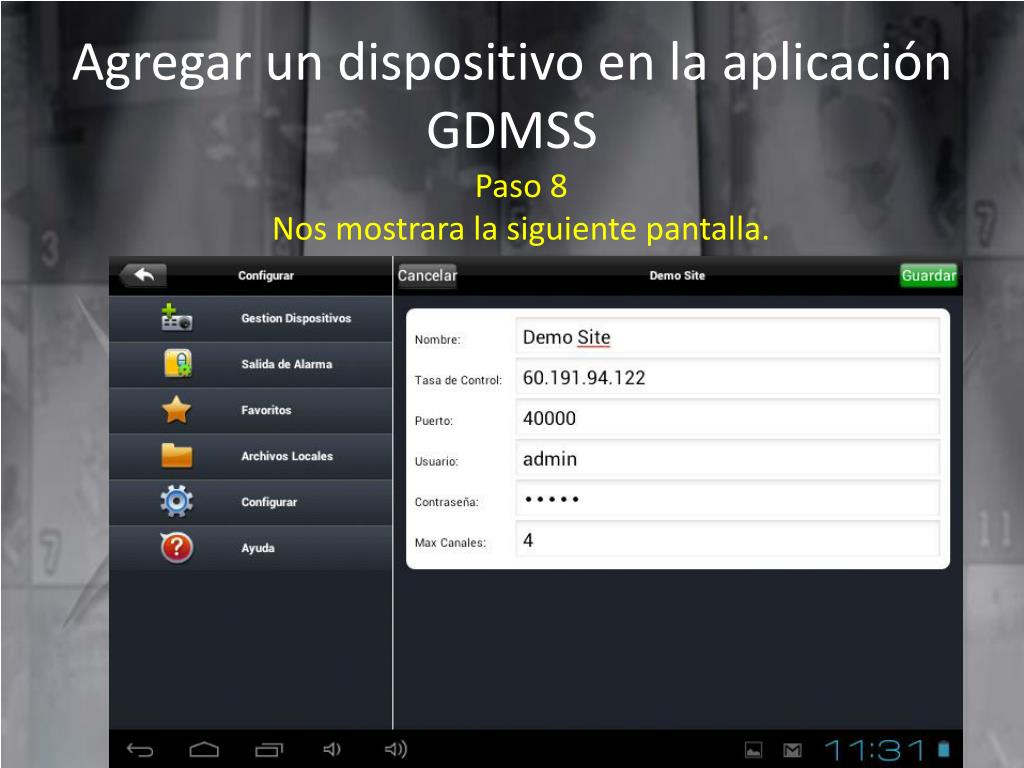Tap Android home navigation button
Screen dimensions: 1024x768
coord(204,749)
